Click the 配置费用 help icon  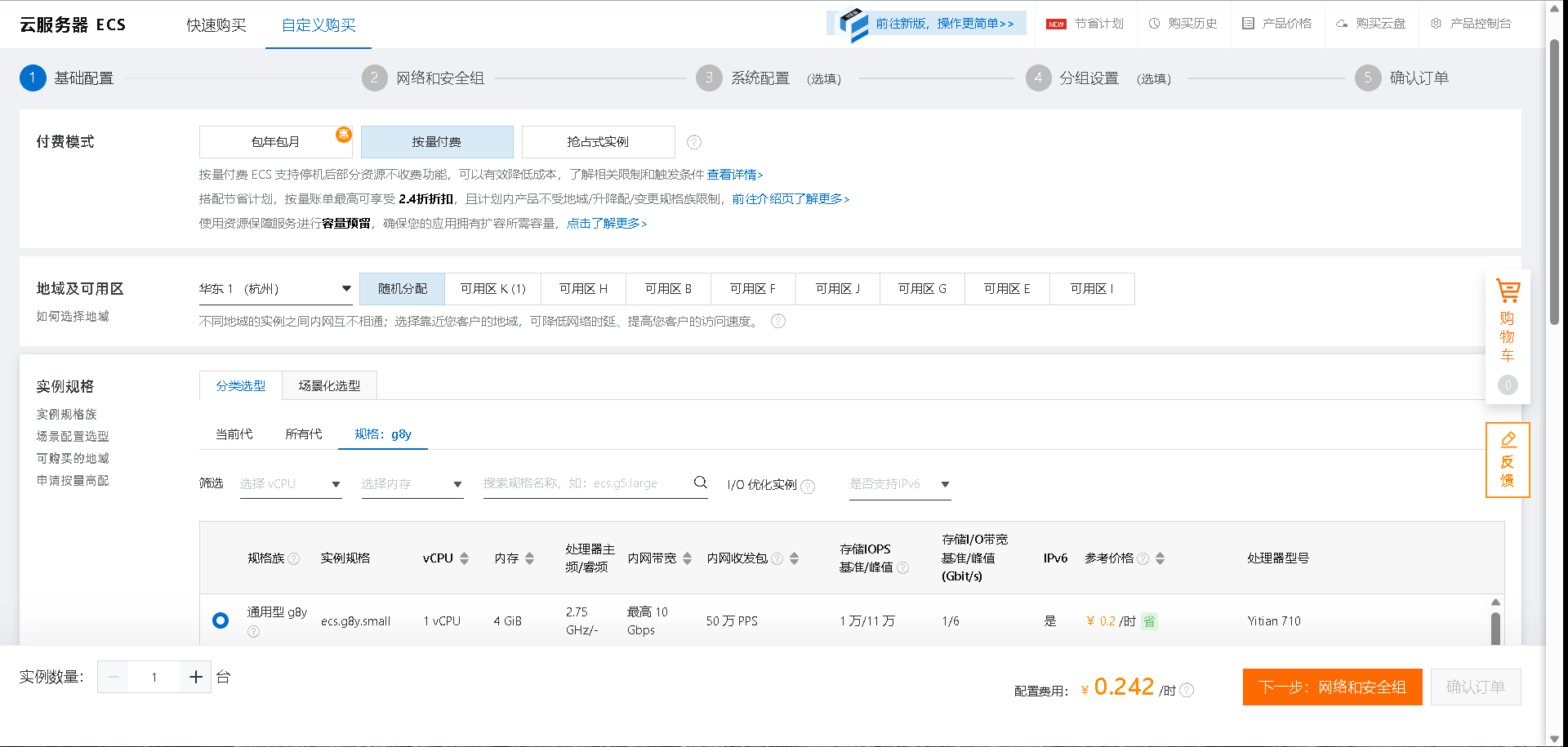[1187, 690]
